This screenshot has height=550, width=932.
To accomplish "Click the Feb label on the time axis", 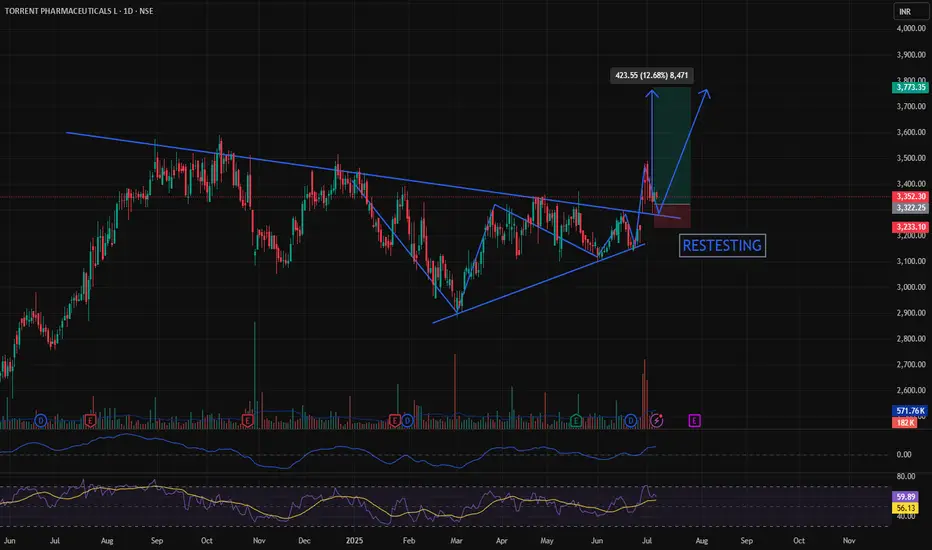I will (x=409, y=540).
